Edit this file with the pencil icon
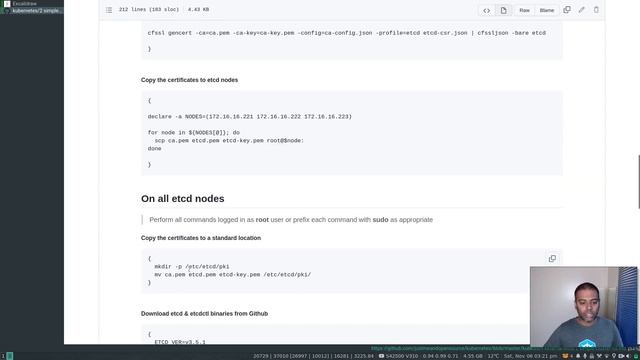This screenshot has height=360, width=640. click(x=582, y=10)
